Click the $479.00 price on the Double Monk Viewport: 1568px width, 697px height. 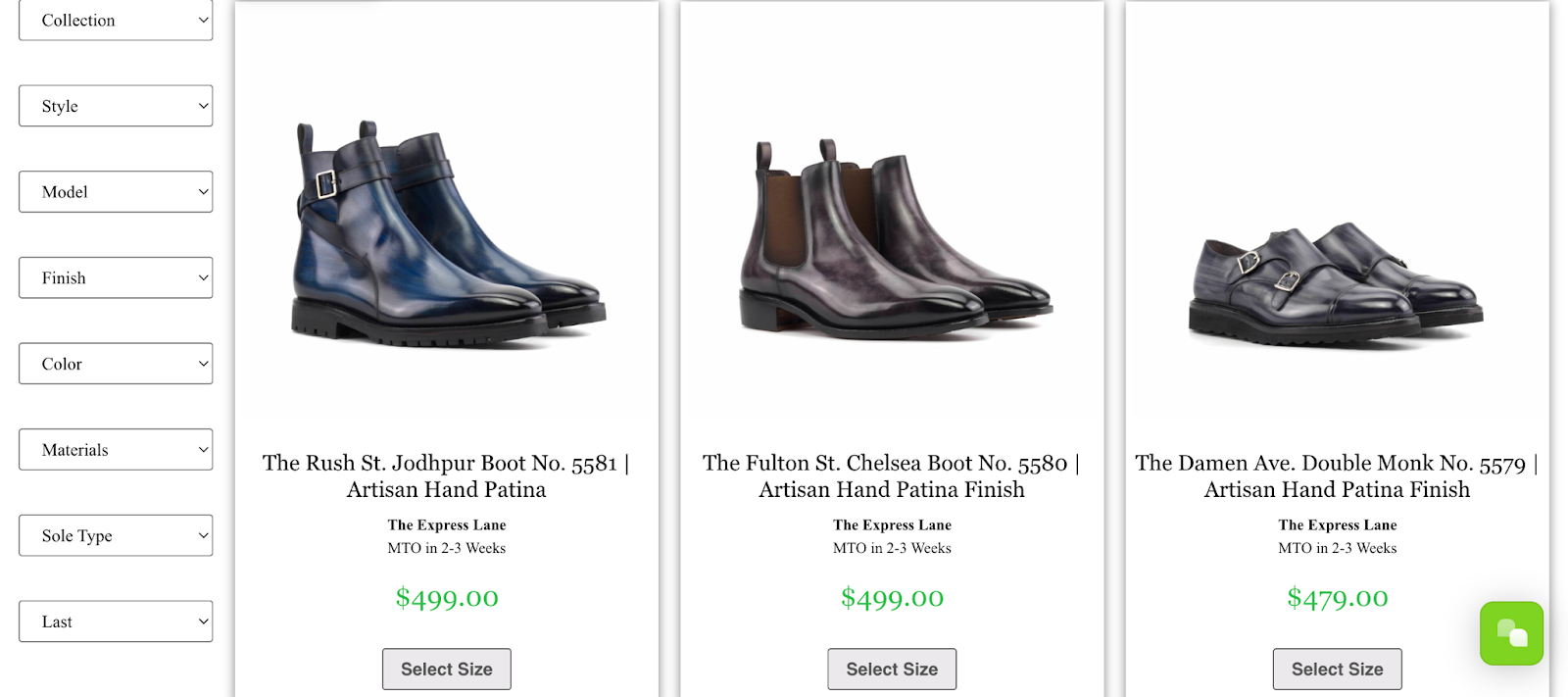pos(1337,597)
